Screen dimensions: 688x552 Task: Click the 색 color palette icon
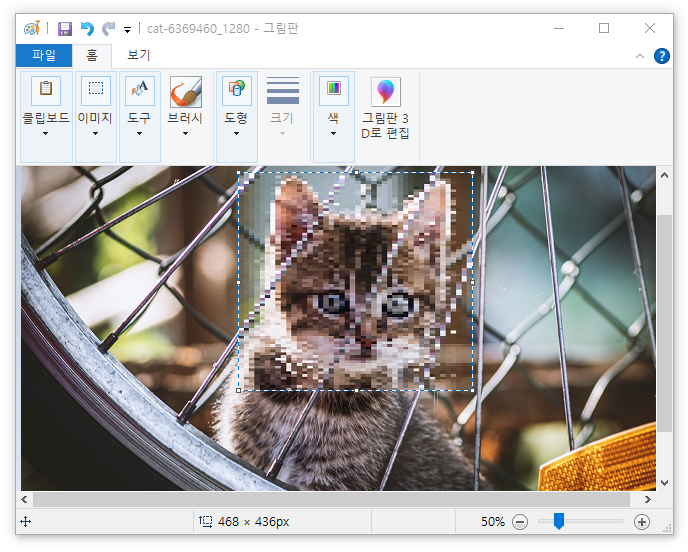(334, 90)
